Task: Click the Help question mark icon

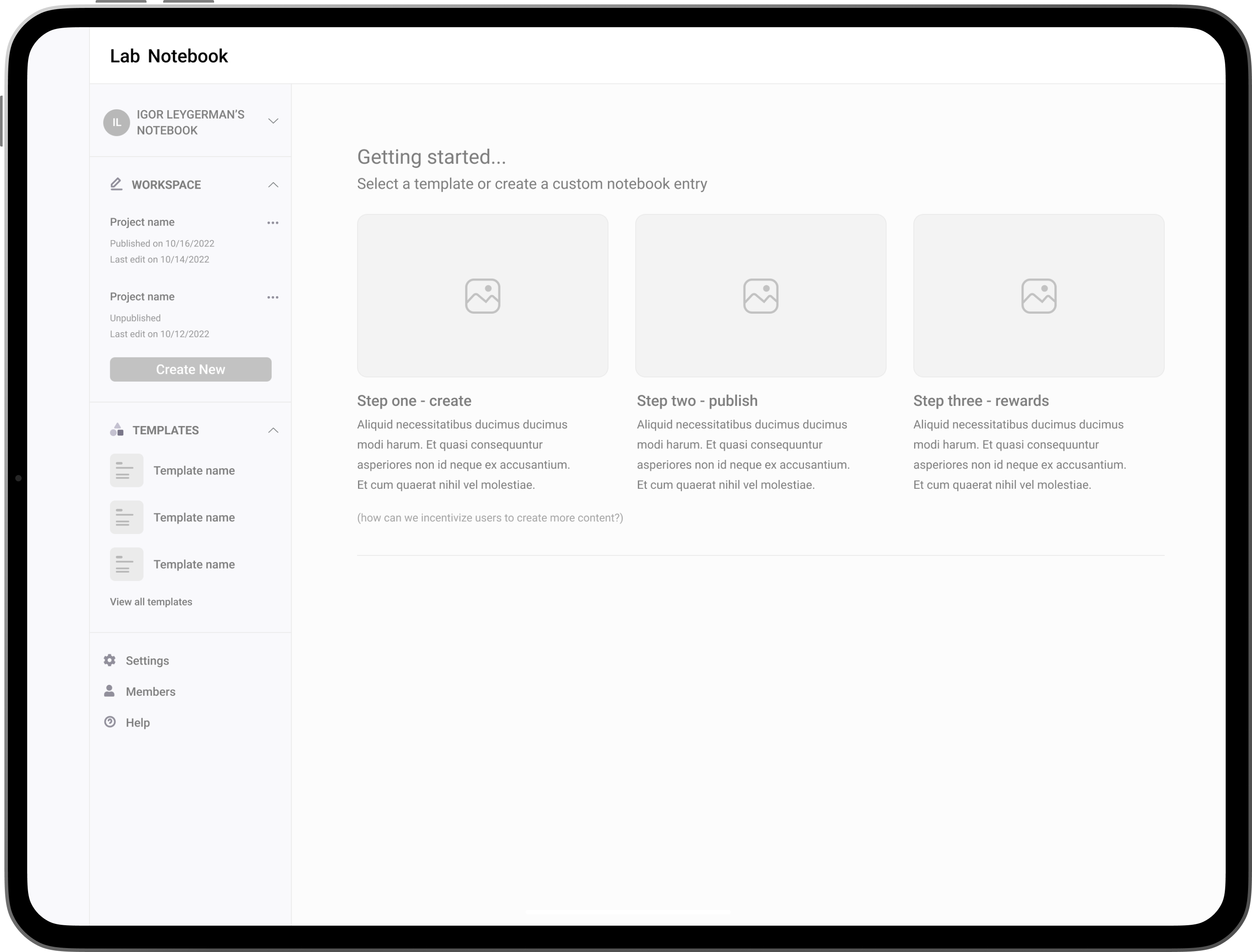Action: [x=110, y=722]
